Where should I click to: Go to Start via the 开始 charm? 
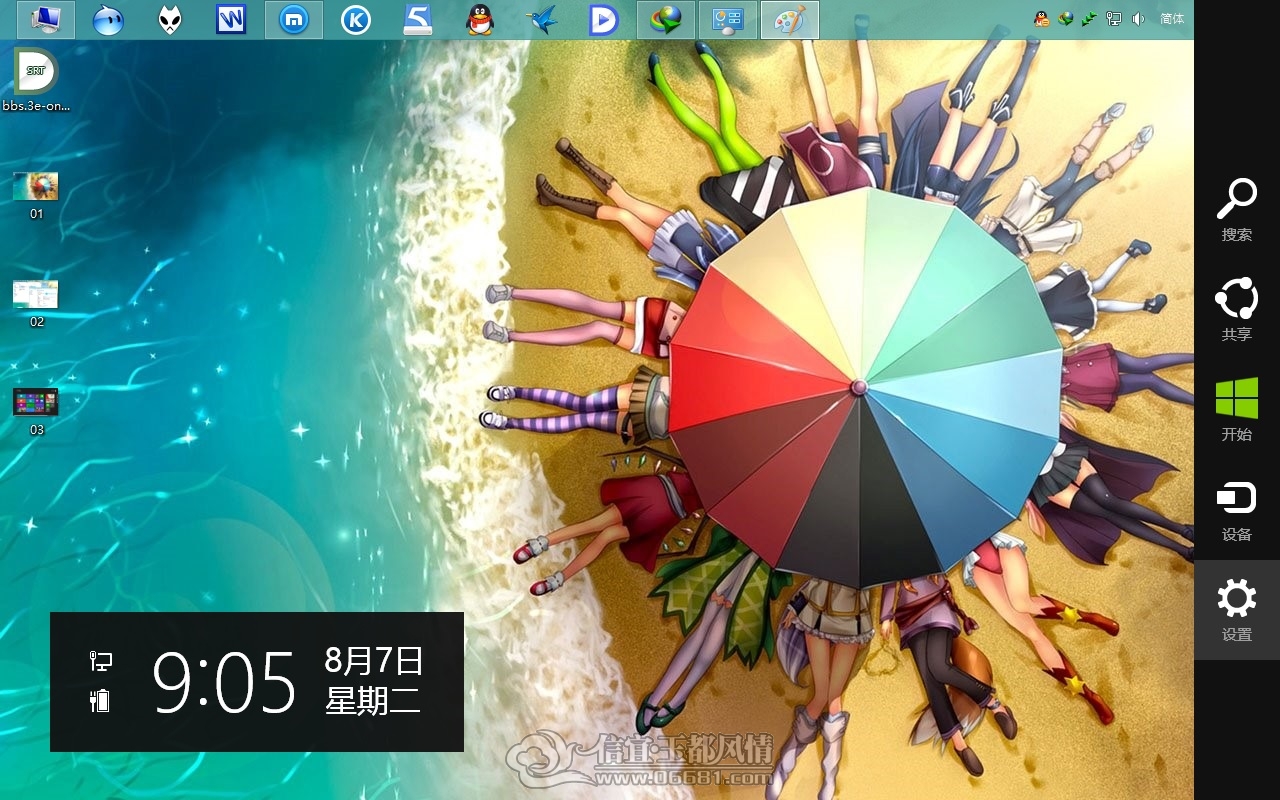[1236, 410]
